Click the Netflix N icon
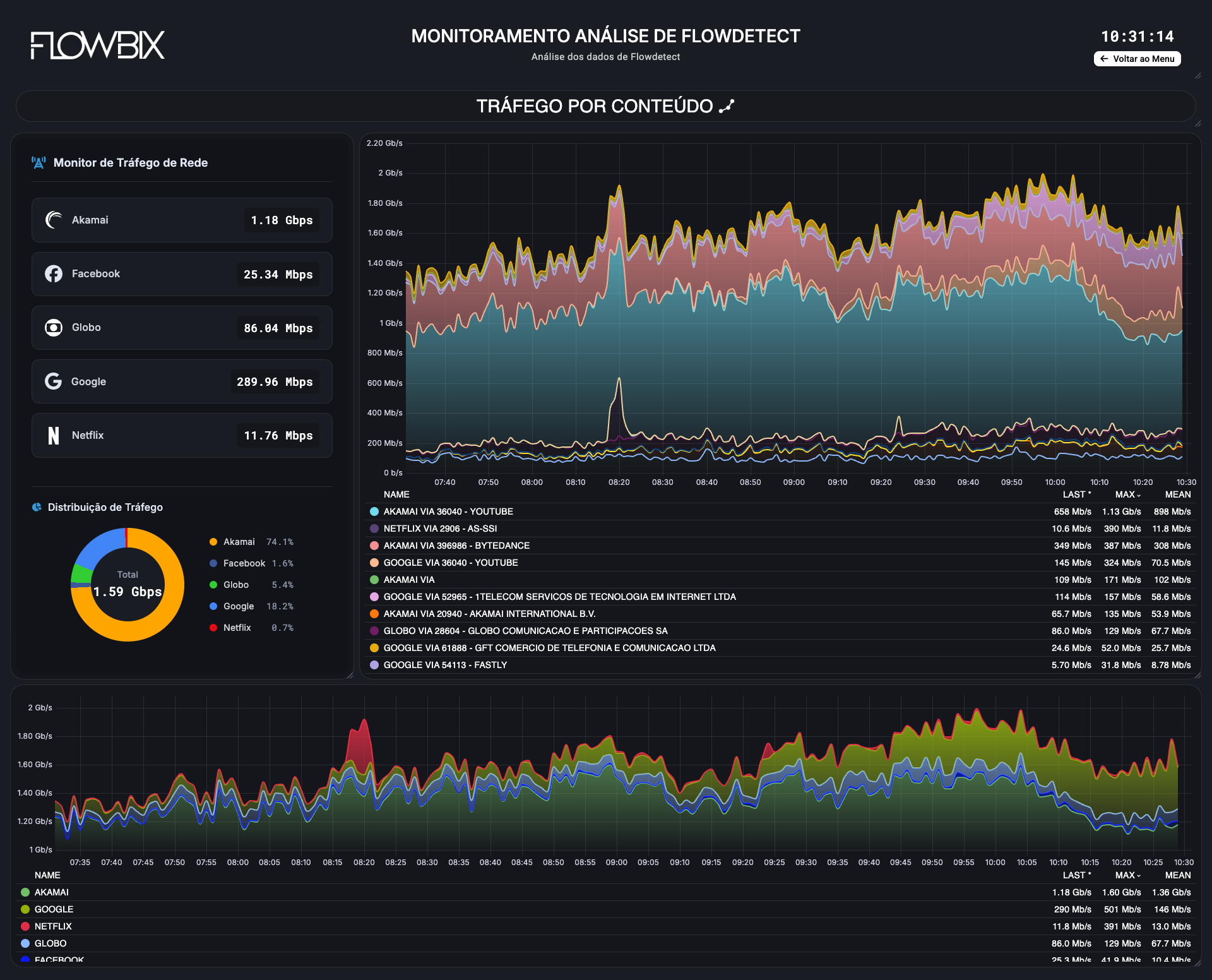The image size is (1212, 980). [x=54, y=435]
